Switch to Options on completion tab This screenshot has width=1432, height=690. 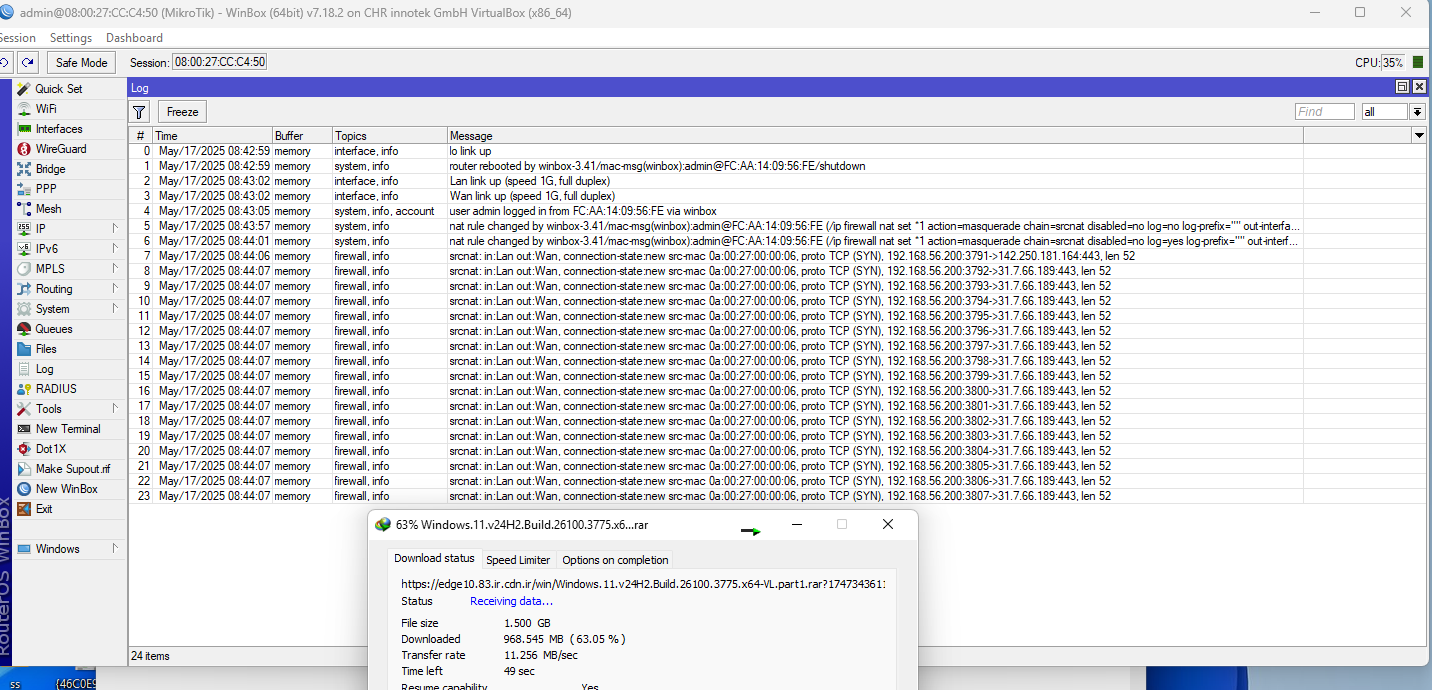click(615, 560)
